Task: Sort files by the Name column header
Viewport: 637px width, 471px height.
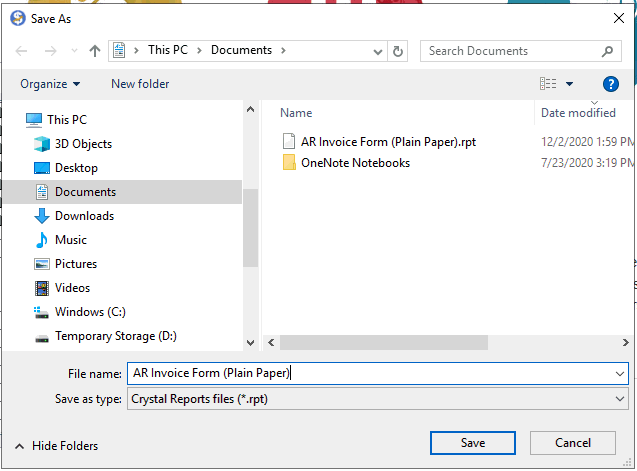Action: coord(296,113)
